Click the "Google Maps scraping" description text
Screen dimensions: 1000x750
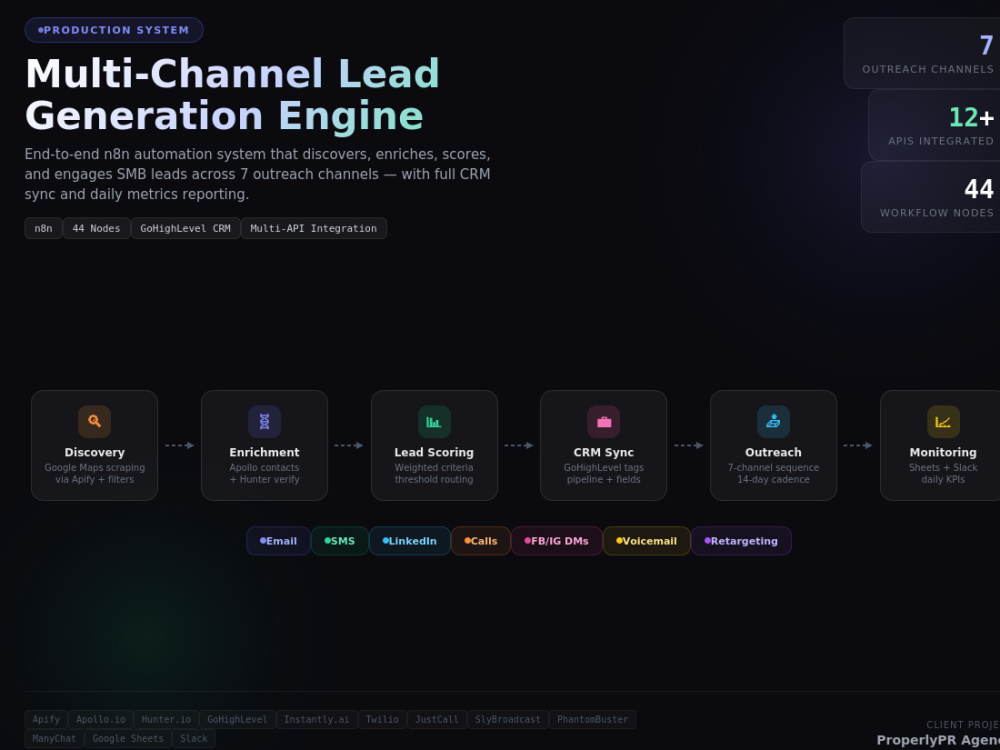(94, 467)
